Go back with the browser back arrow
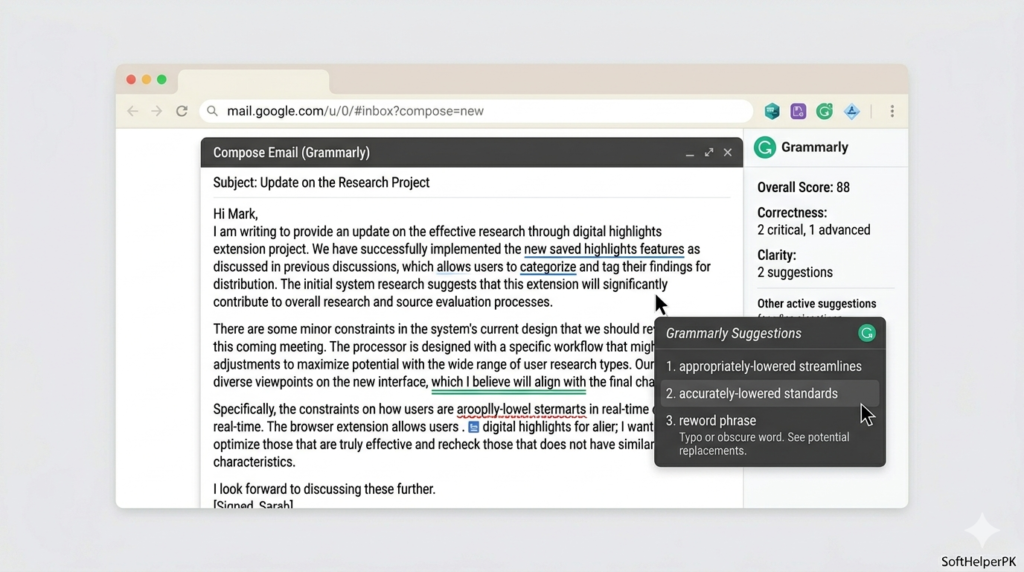Viewport: 1024px width, 572px height. pos(133,111)
